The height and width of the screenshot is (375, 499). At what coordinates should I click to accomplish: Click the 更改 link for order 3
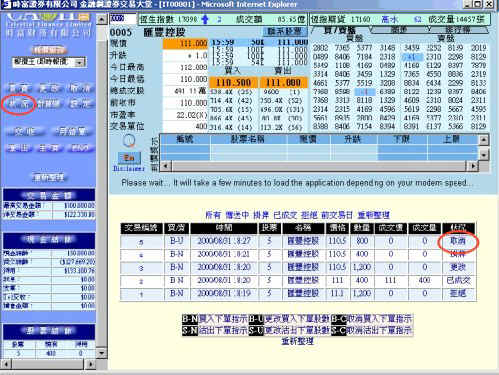click(458, 267)
